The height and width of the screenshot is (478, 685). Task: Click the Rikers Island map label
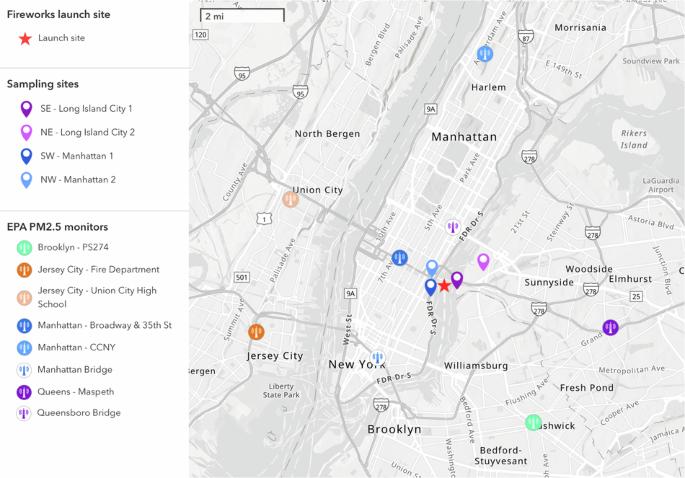[632, 139]
